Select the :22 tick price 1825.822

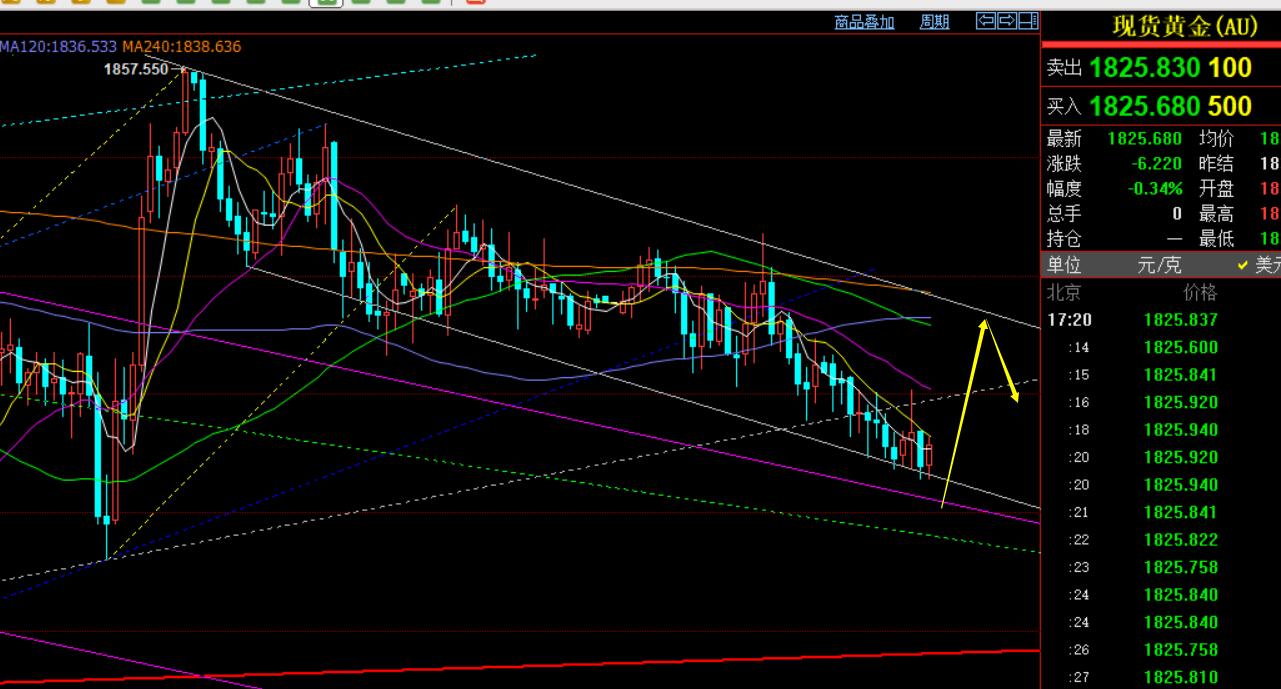(1181, 539)
